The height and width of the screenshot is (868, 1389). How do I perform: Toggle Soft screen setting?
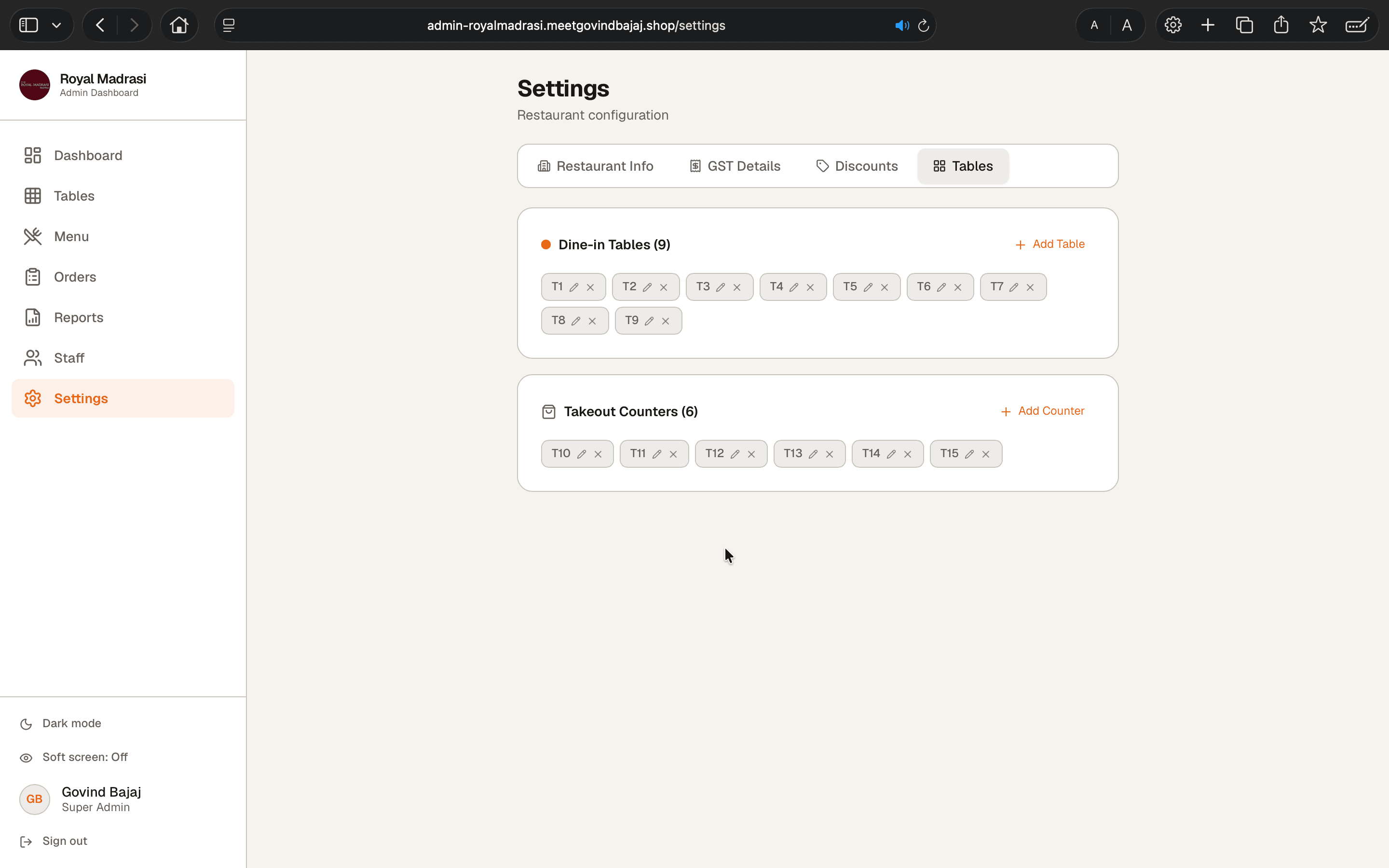click(x=73, y=757)
